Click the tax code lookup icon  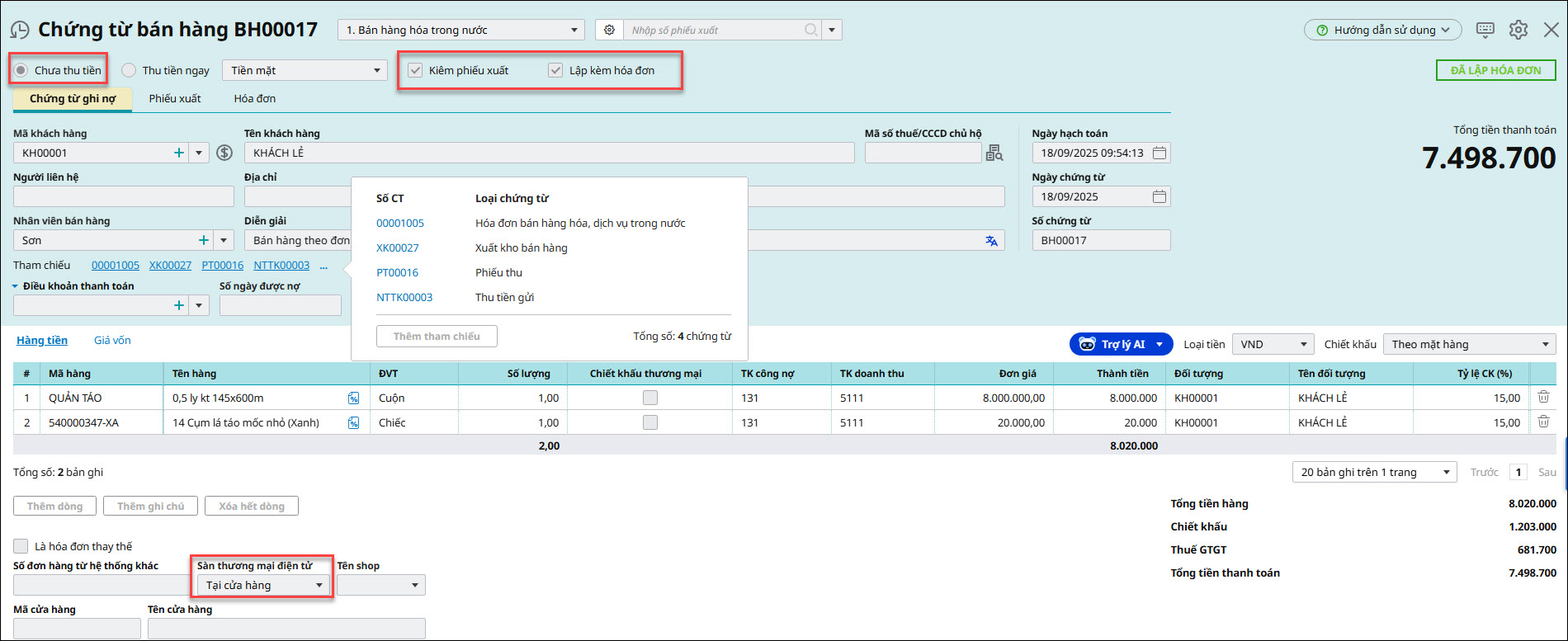coord(994,153)
